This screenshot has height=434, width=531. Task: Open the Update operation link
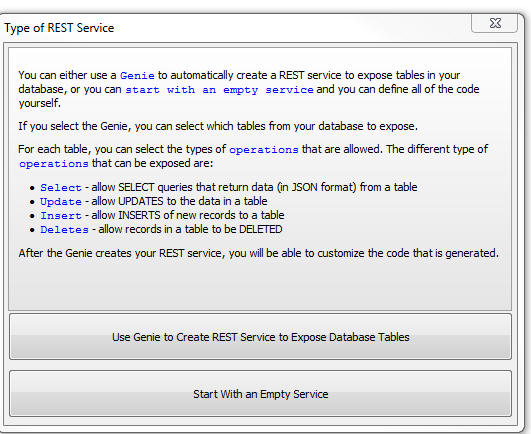pos(61,201)
